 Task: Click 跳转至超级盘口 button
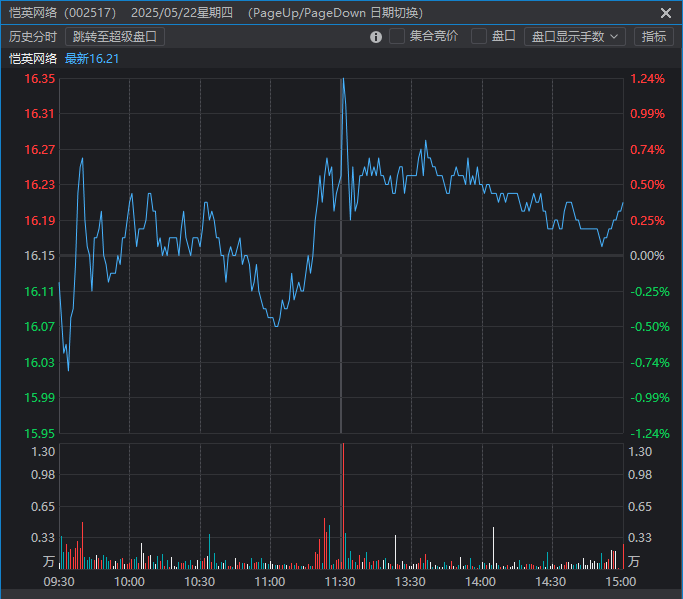(115, 37)
